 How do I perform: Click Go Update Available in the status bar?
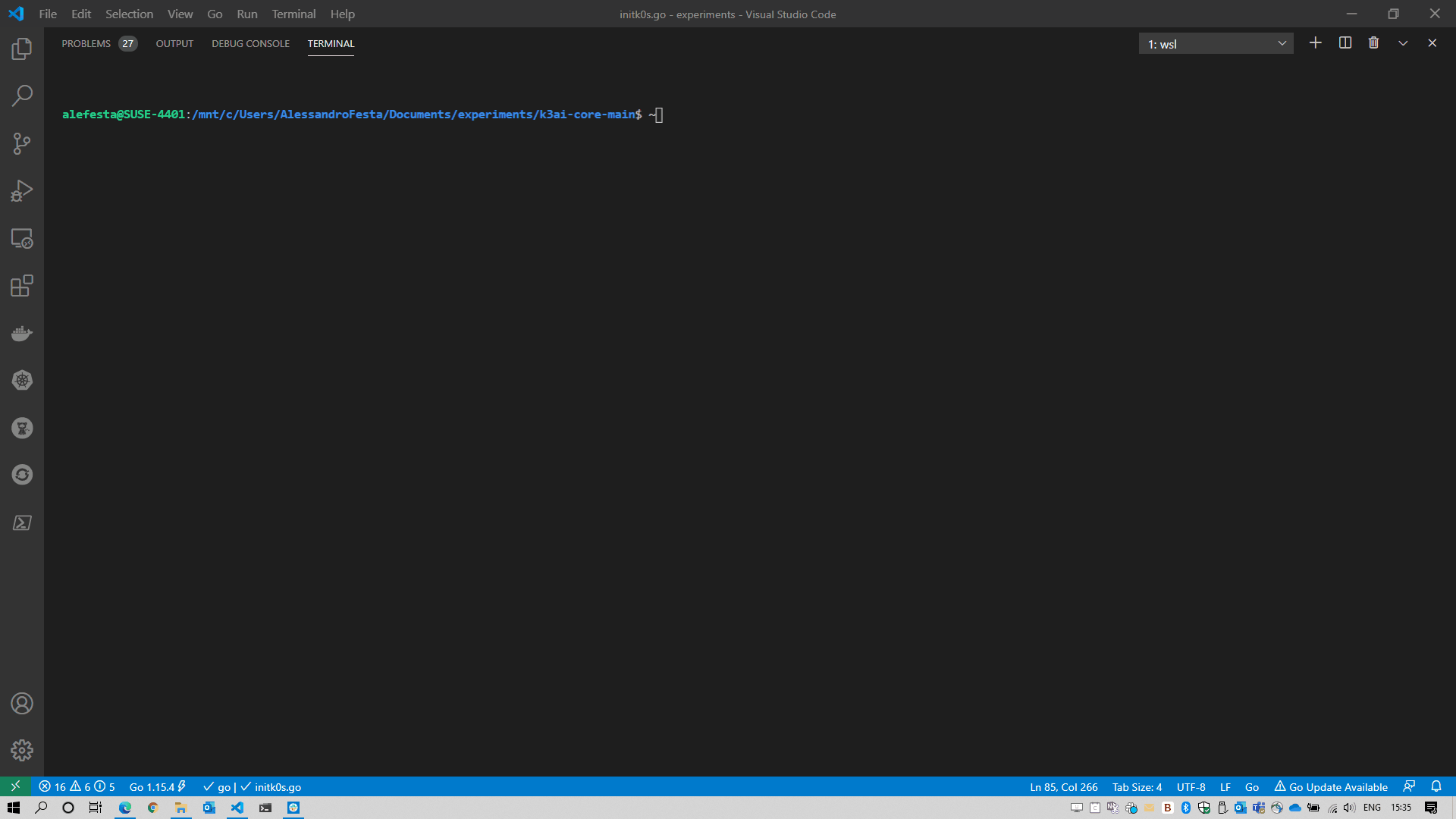(1331, 787)
